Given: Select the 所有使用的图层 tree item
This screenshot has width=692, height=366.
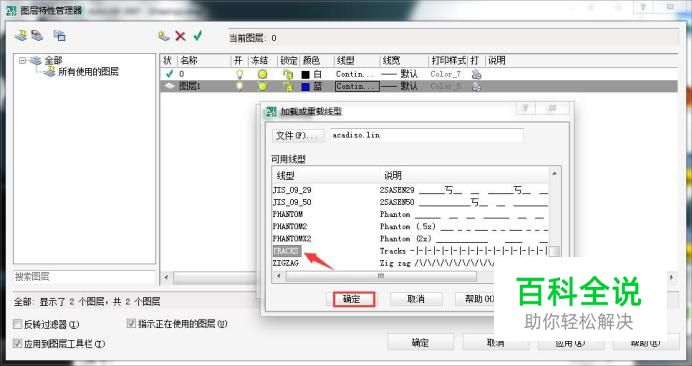Looking at the screenshot, I should 88,72.
